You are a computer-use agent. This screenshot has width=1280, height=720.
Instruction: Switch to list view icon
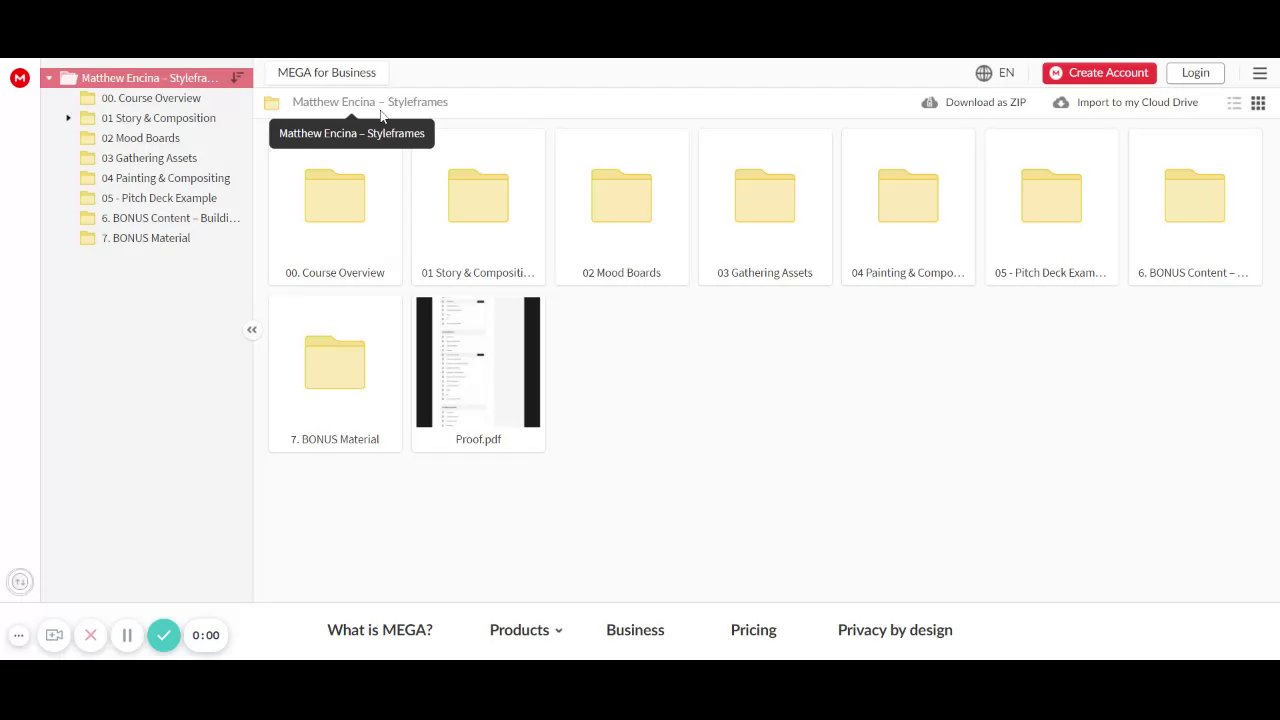[x=1234, y=103]
